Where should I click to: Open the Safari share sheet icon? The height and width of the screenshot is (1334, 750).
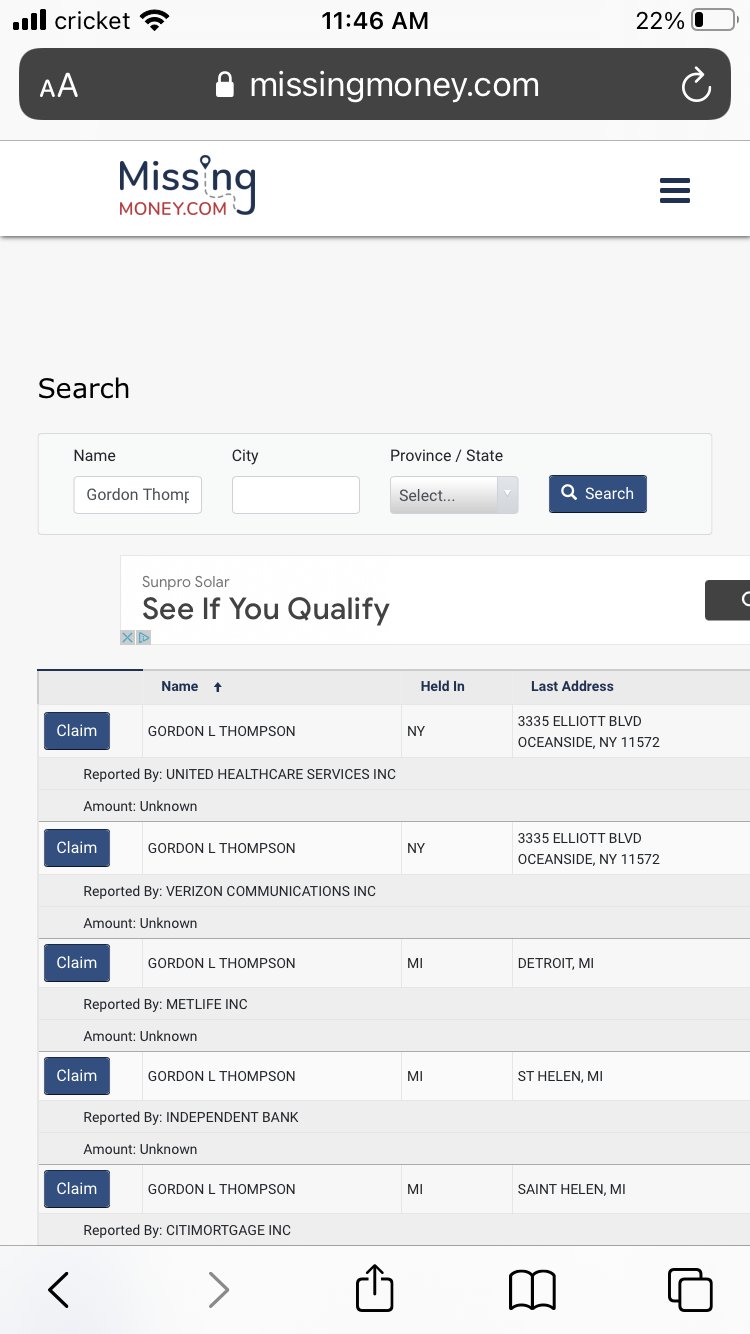pyautogui.click(x=375, y=1288)
